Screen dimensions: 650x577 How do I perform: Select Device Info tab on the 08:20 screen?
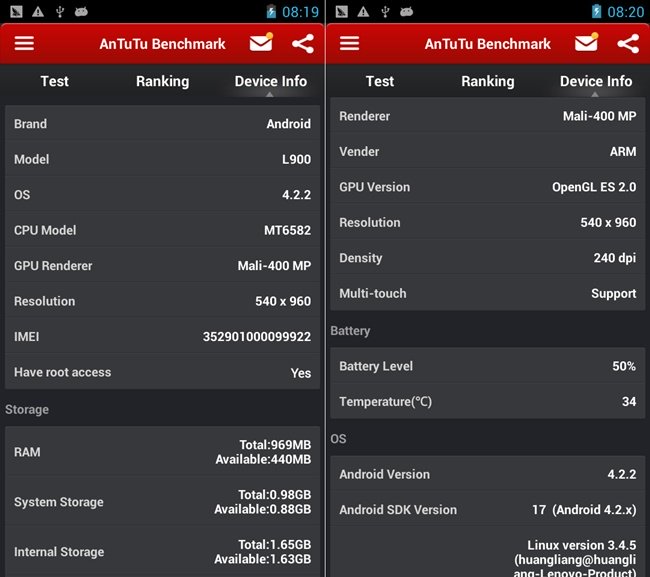pyautogui.click(x=596, y=81)
